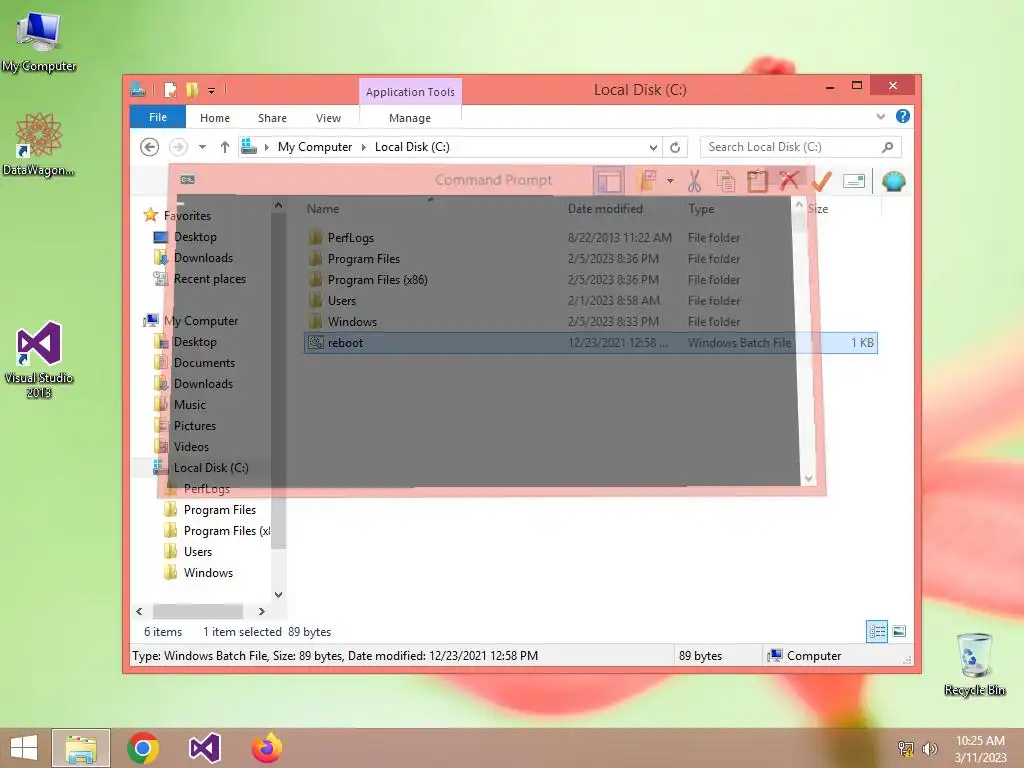
Task: Sort by the Name column header
Action: [323, 209]
